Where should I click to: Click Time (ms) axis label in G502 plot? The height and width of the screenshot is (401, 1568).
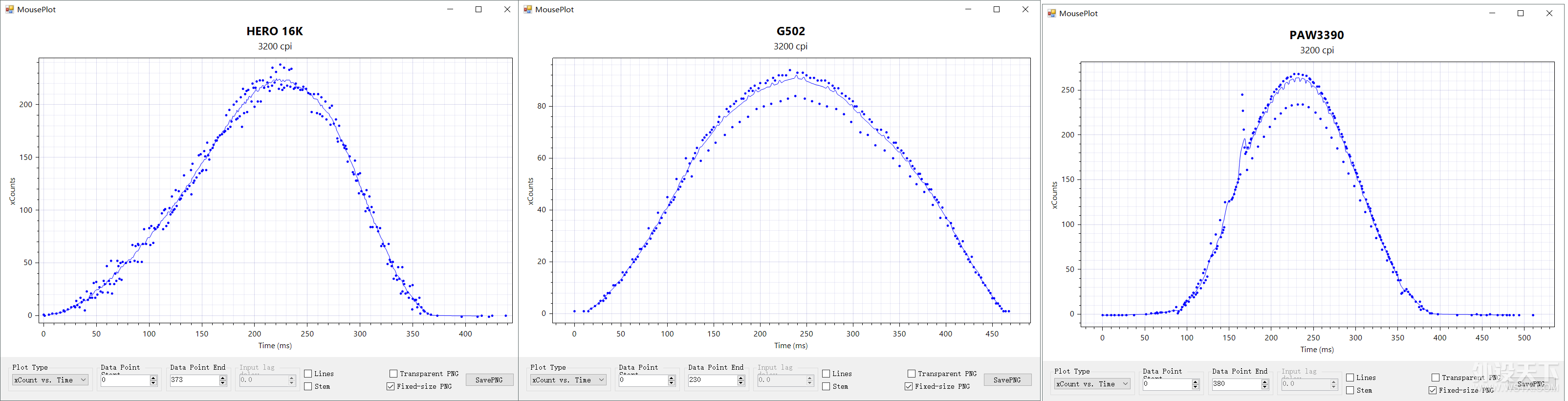point(791,346)
